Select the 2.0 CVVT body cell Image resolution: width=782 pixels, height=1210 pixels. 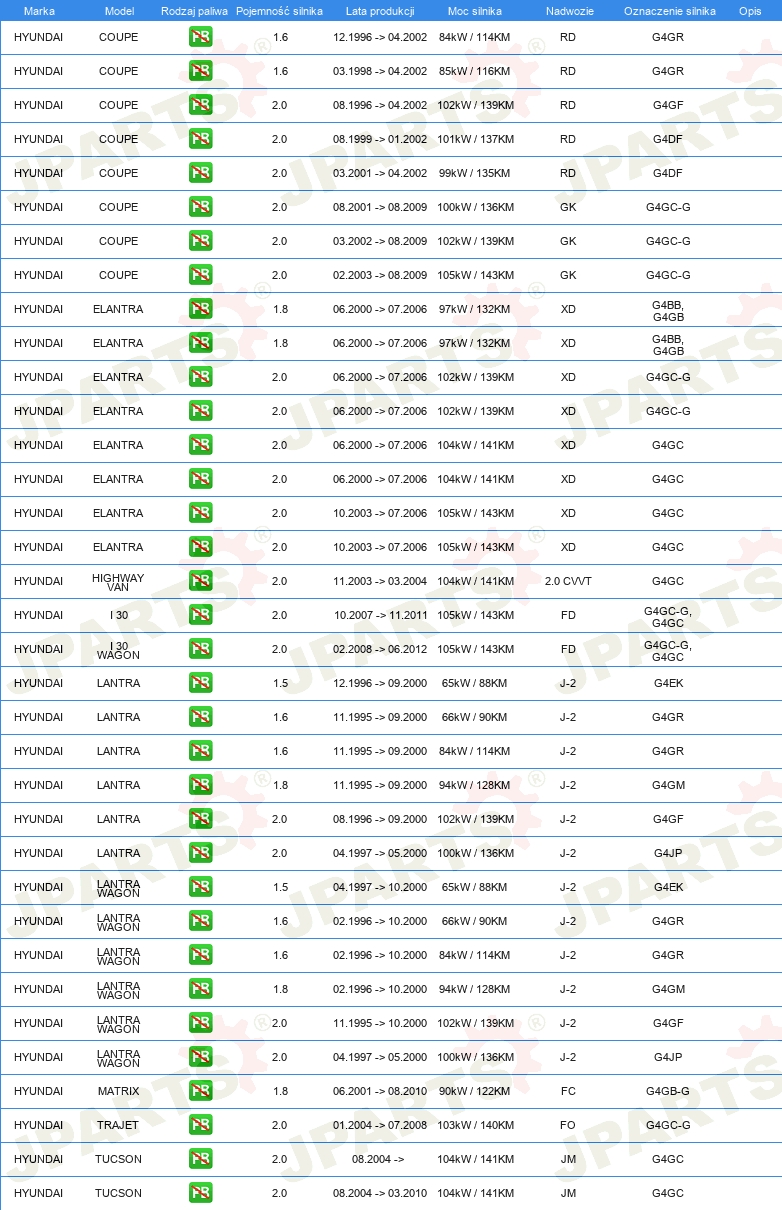(568, 581)
